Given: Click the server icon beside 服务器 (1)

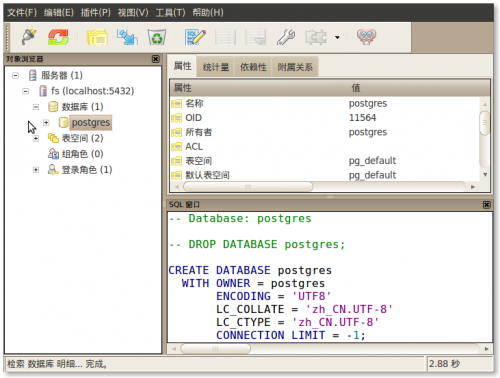Looking at the screenshot, I should [x=32, y=75].
